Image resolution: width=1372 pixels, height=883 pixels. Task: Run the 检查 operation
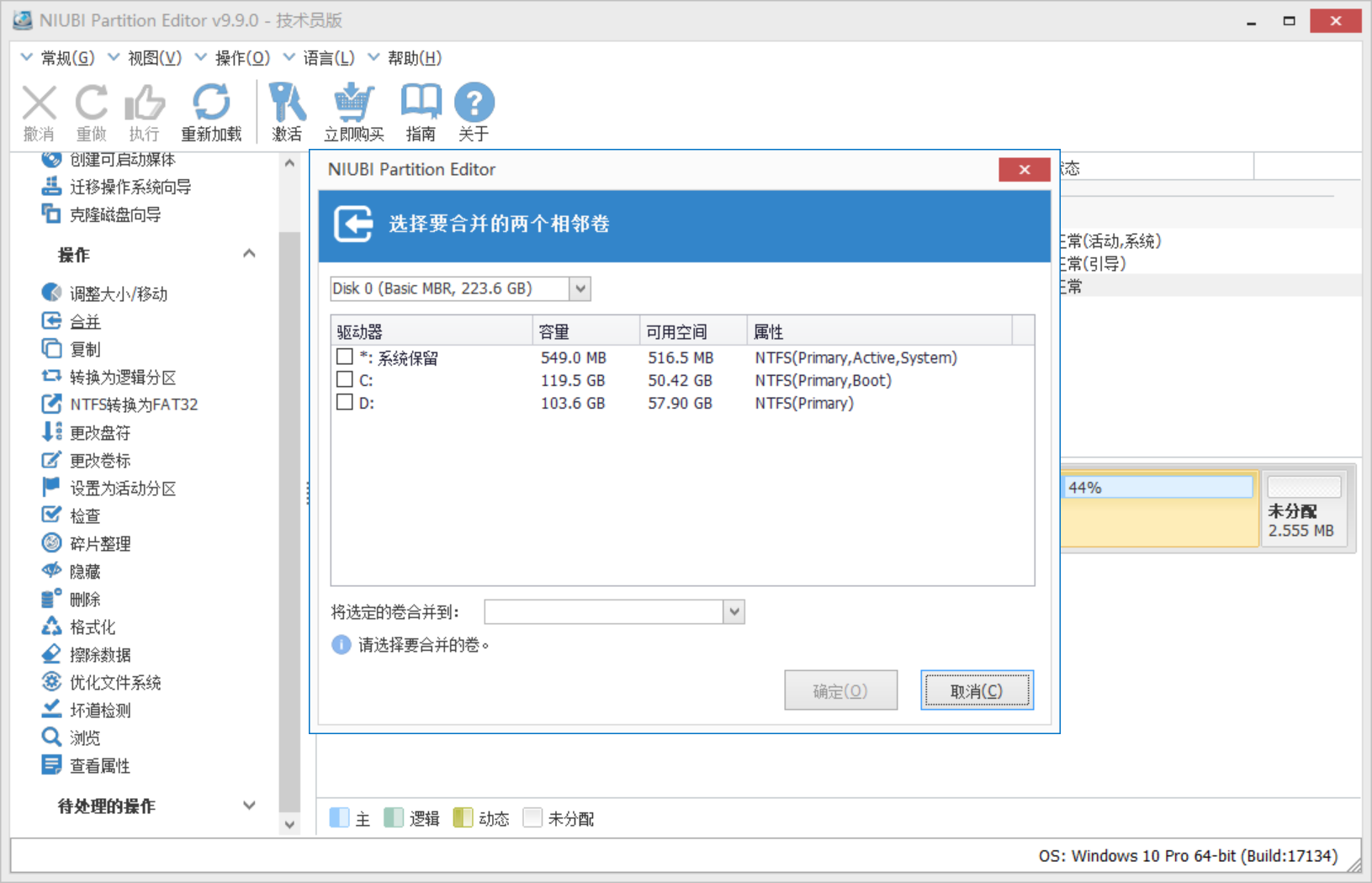(72, 516)
